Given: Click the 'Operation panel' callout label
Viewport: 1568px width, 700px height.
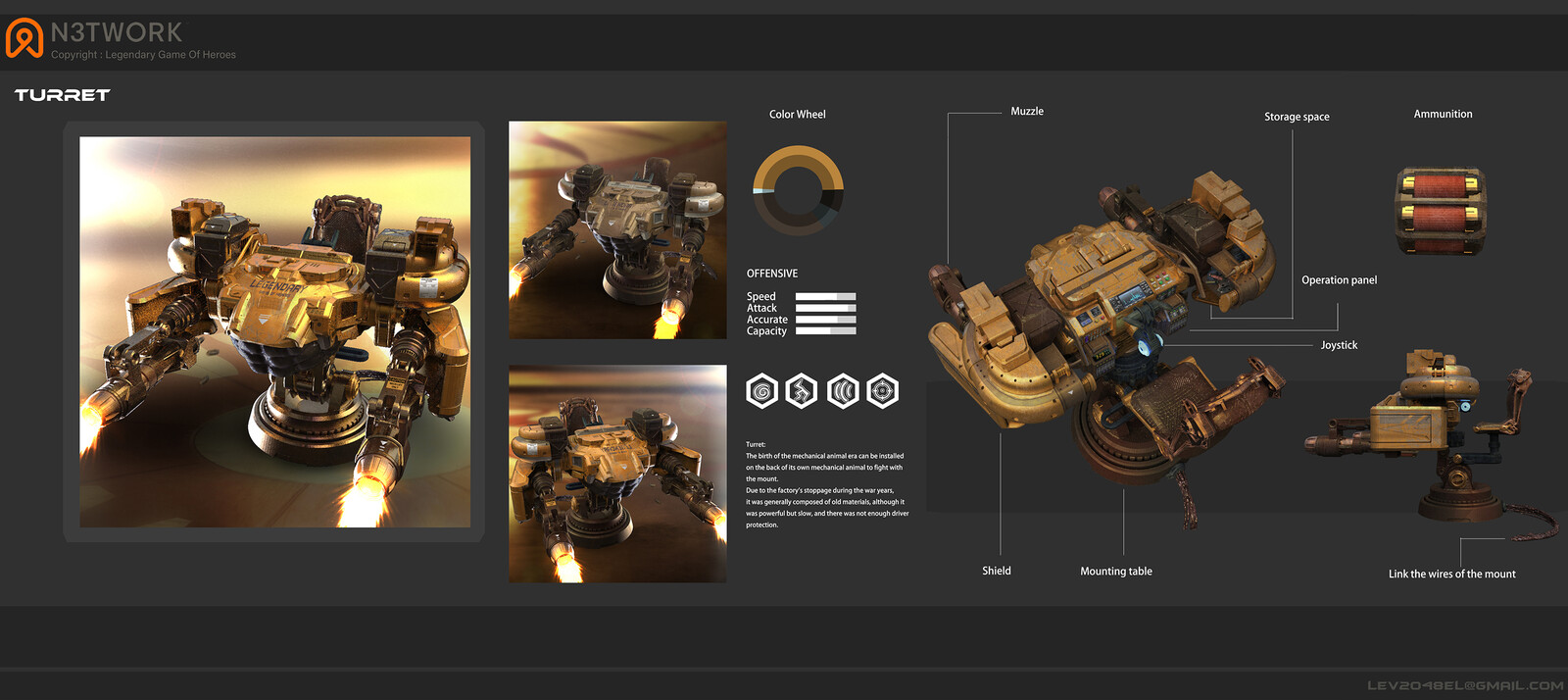Looking at the screenshot, I should coord(1339,280).
